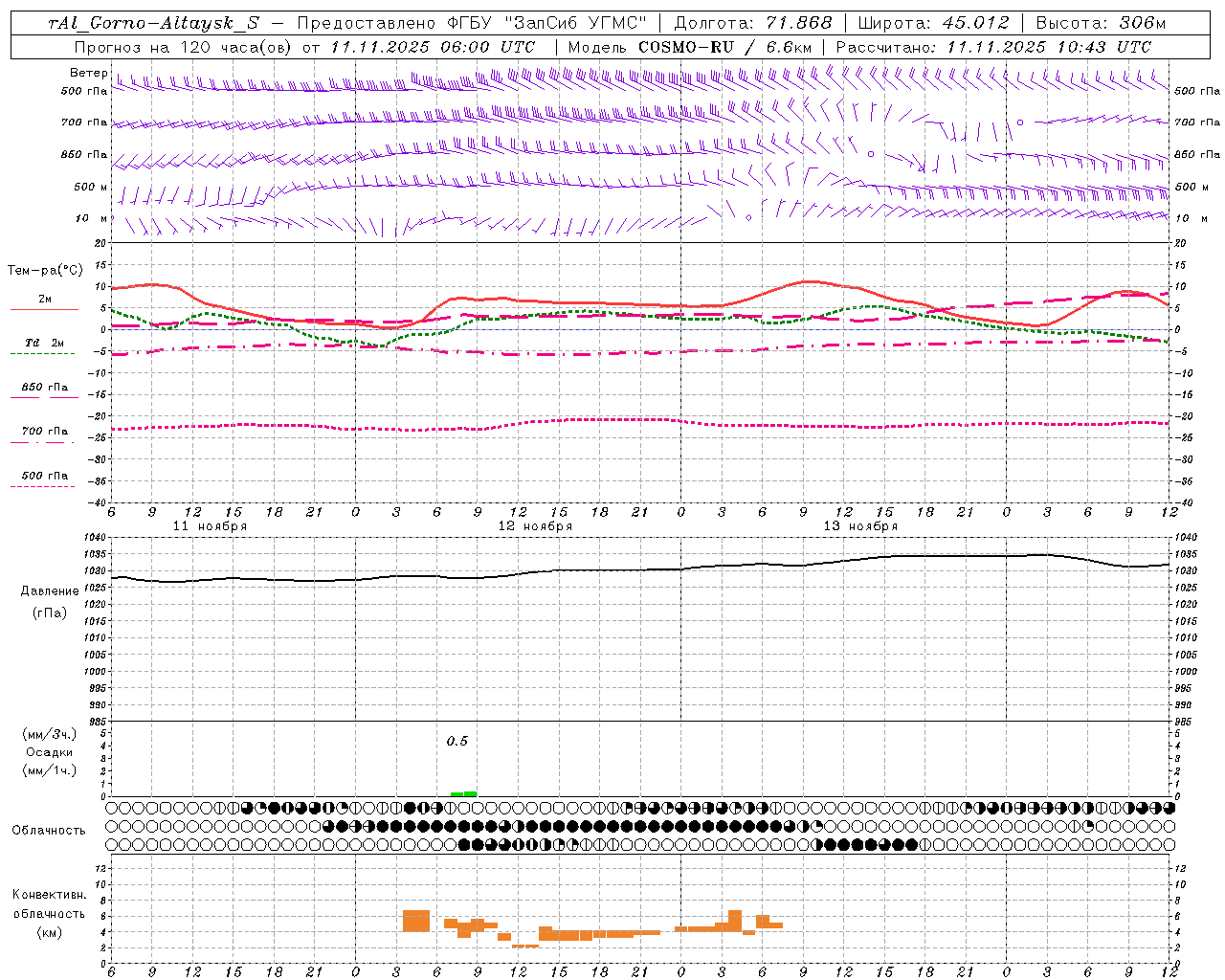Click the solid red 2м legend line

(44, 309)
